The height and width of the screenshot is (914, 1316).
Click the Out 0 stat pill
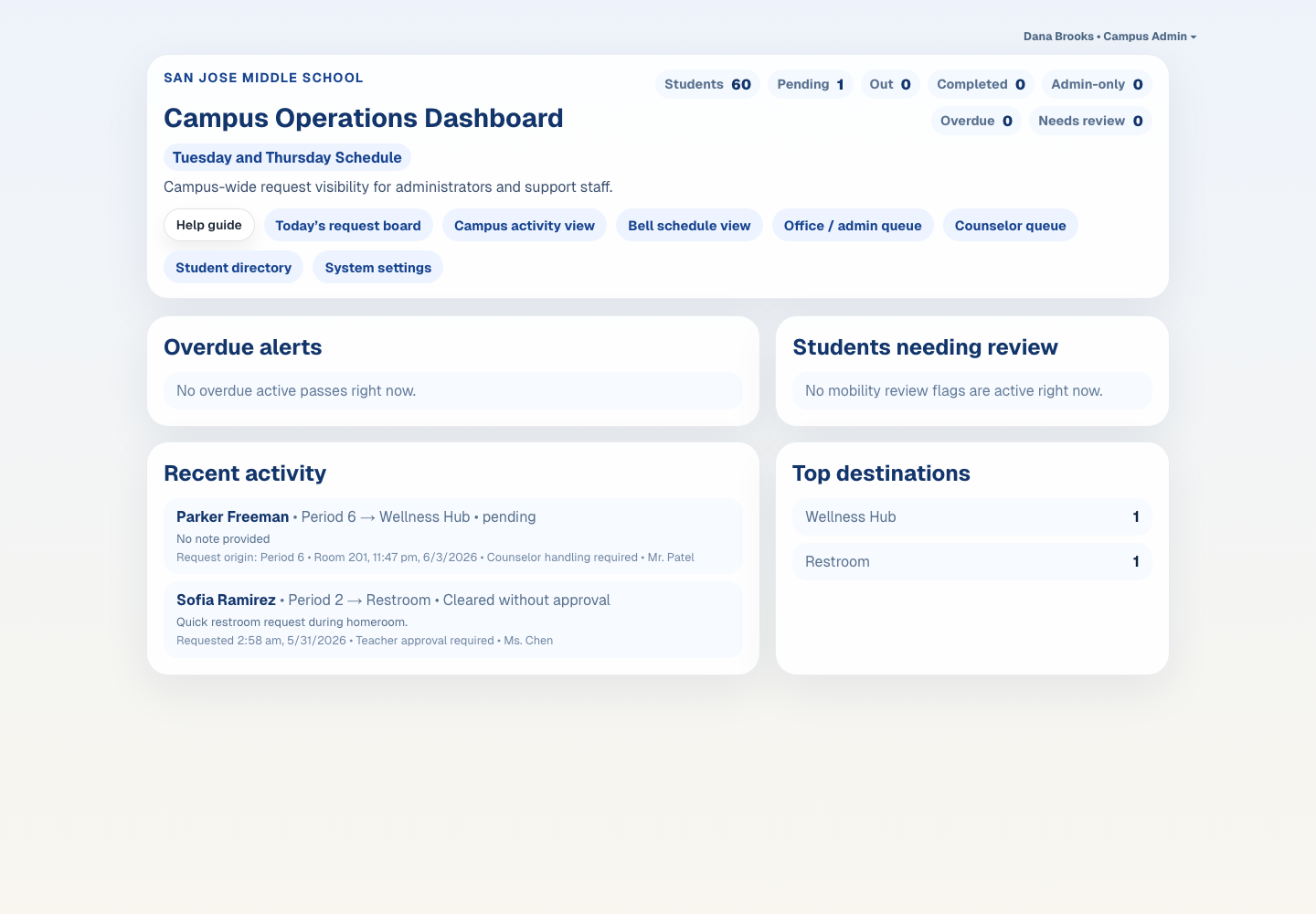(890, 84)
